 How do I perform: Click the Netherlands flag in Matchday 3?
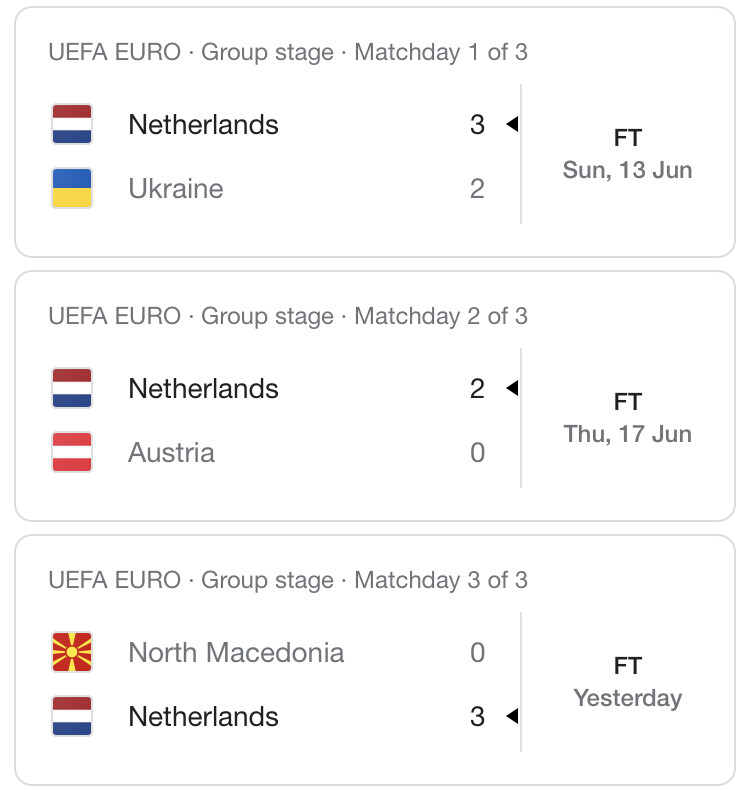[x=72, y=716]
